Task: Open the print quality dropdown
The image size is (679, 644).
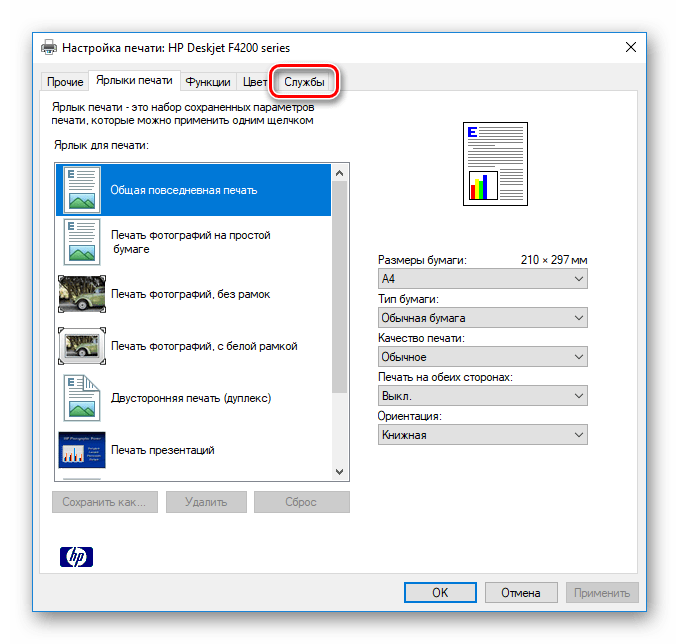Action: coord(482,357)
